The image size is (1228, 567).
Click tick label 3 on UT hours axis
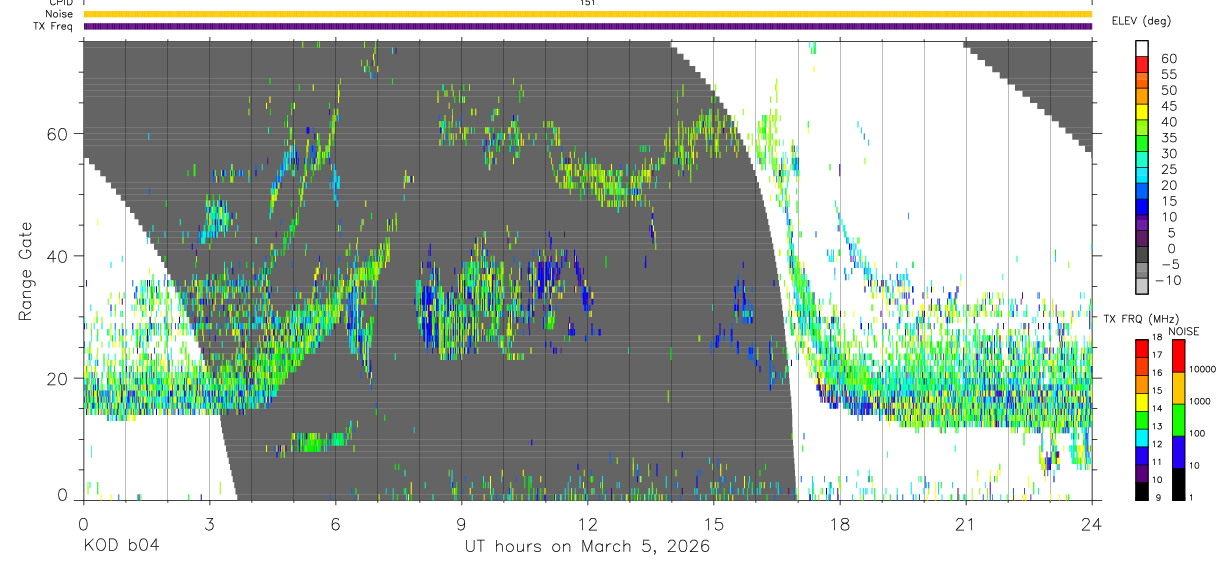pos(209,523)
